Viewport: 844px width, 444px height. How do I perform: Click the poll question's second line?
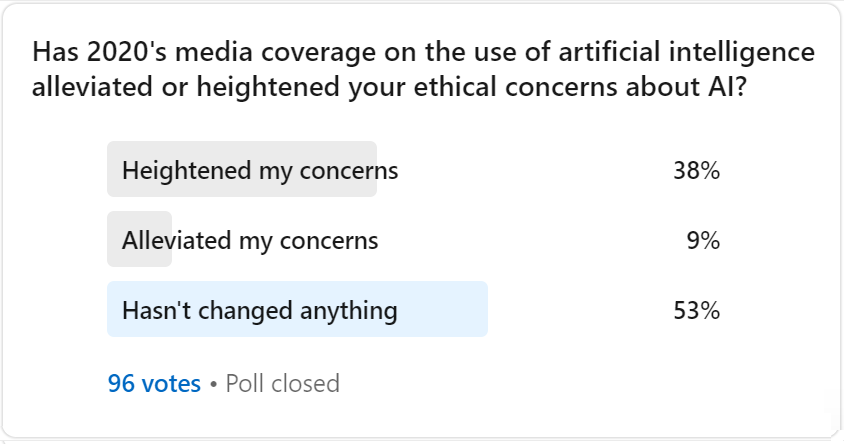coord(392,87)
